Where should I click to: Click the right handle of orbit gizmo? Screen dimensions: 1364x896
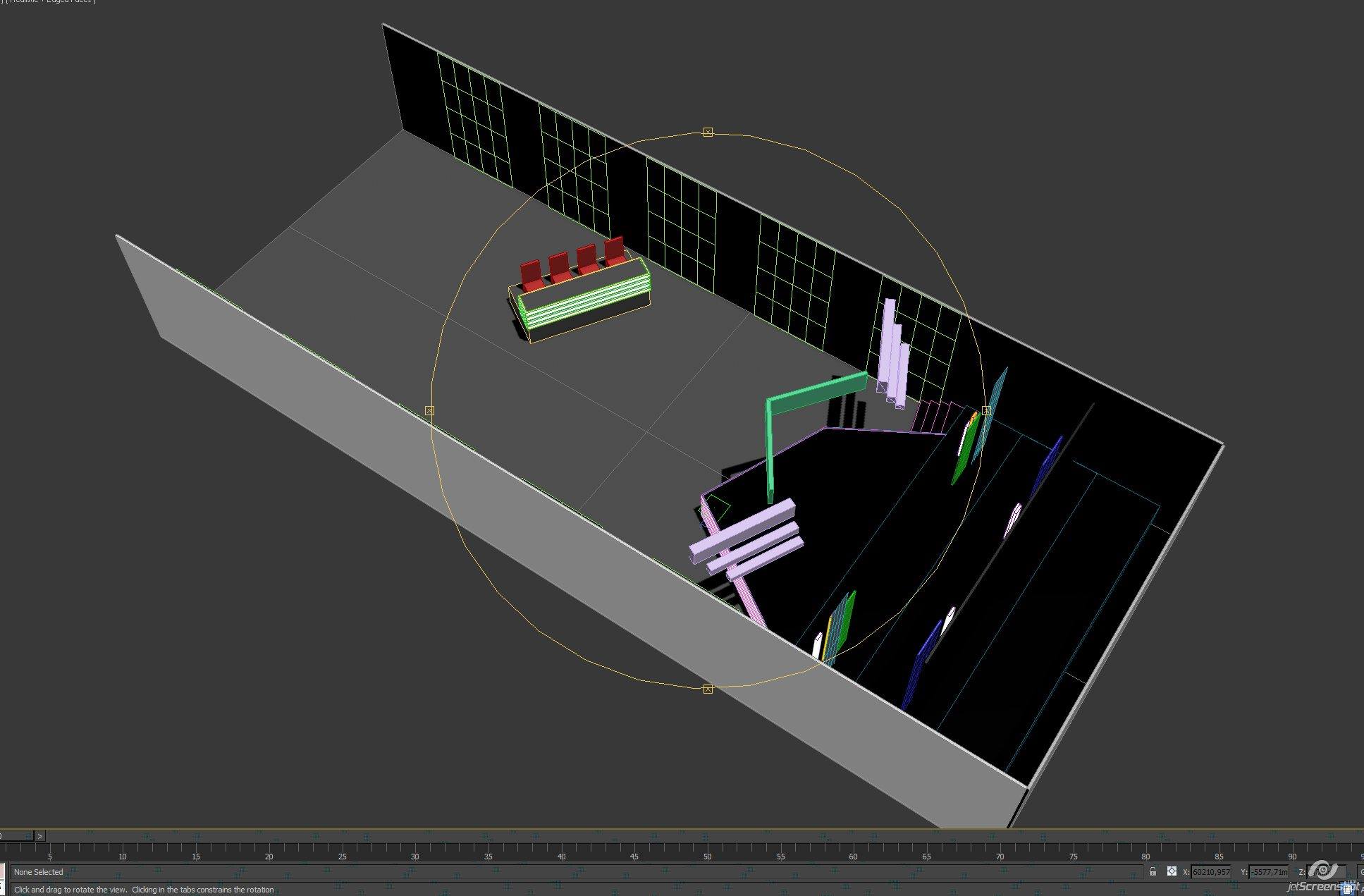pyautogui.click(x=986, y=410)
